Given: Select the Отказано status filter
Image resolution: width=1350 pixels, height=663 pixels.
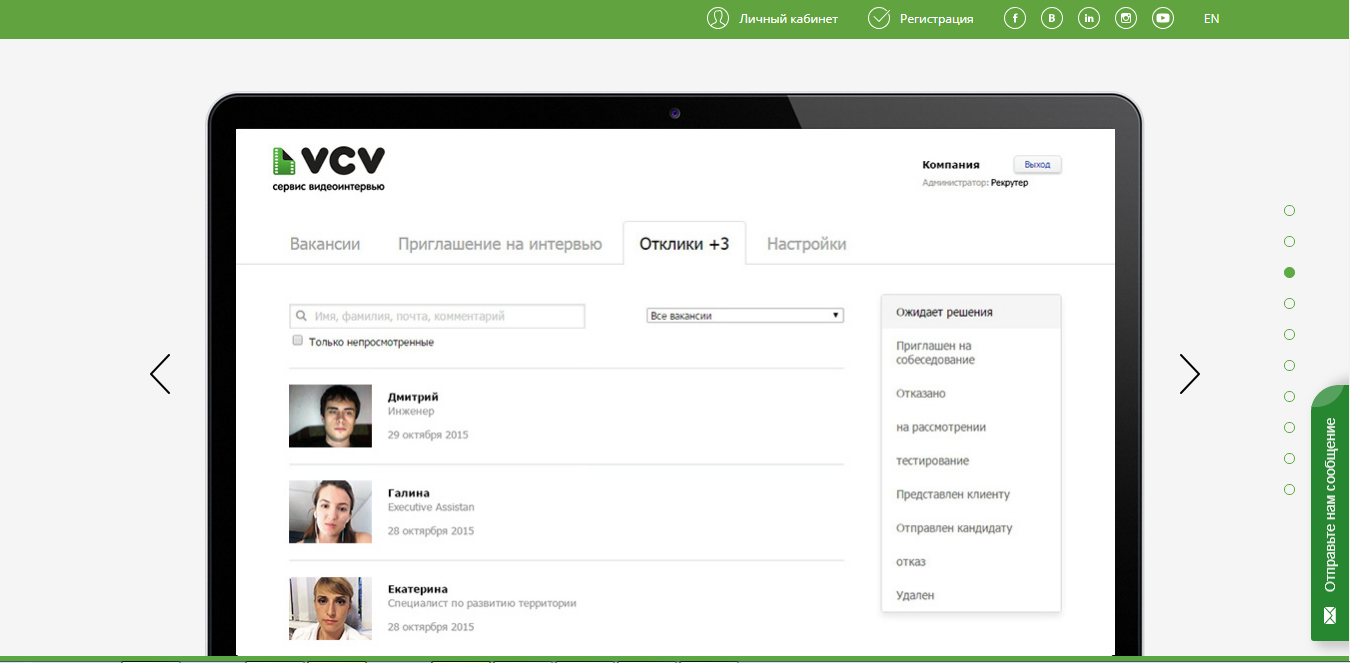Looking at the screenshot, I should coord(919,393).
